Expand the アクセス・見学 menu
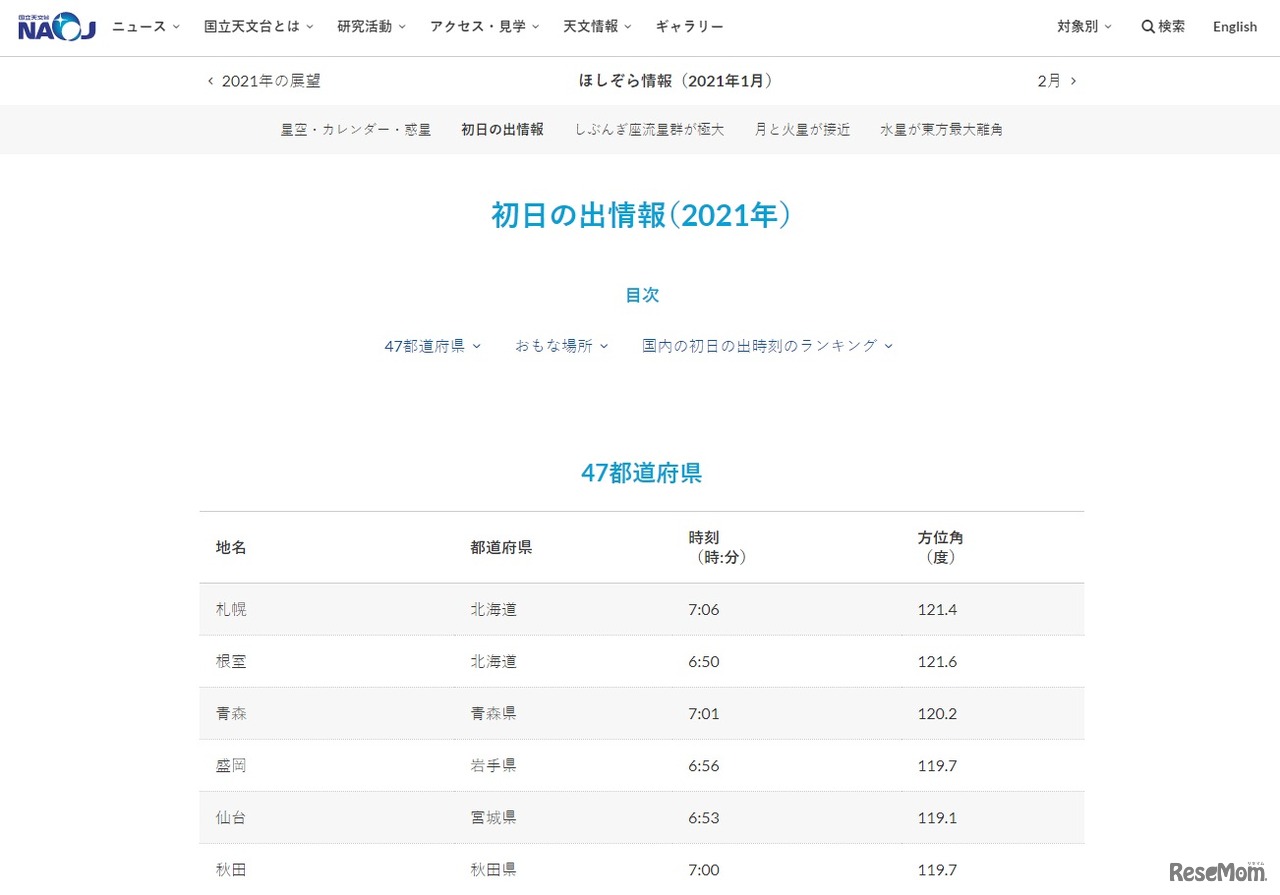Image resolution: width=1280 pixels, height=895 pixels. 485,27
